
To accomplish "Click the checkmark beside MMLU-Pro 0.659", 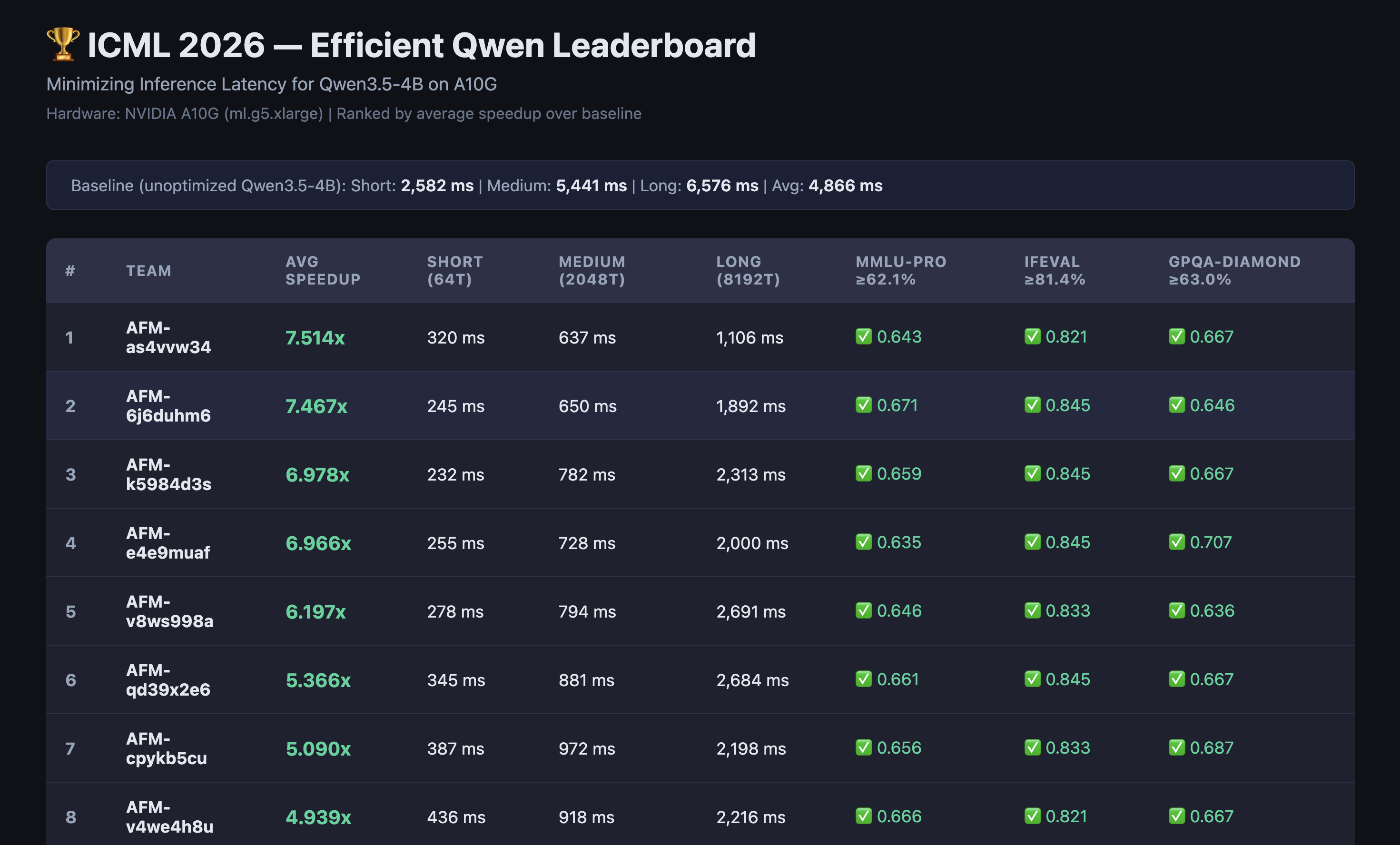I will pyautogui.click(x=864, y=473).
